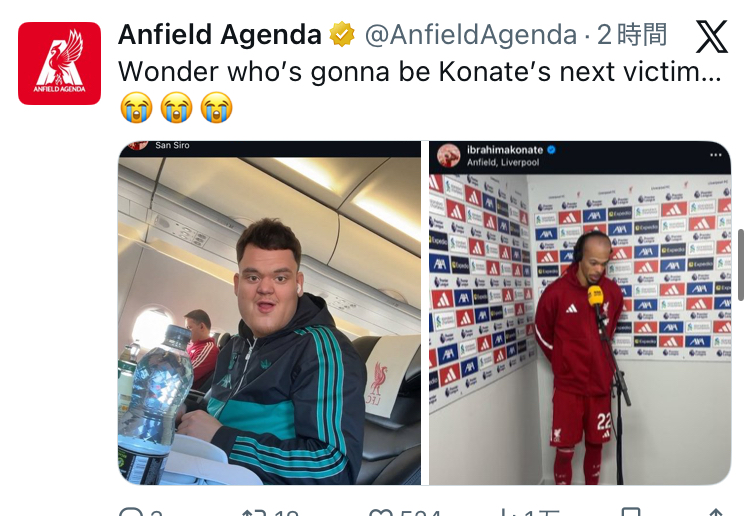Click the blue verified check beside ibrahimakonate

coord(551,150)
